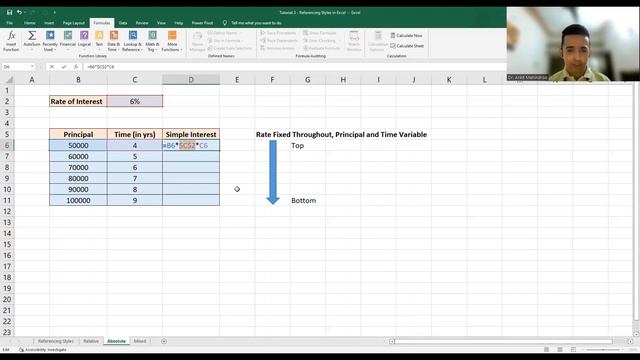
Task: Switch to the Review ribbon tab
Action: (142, 23)
